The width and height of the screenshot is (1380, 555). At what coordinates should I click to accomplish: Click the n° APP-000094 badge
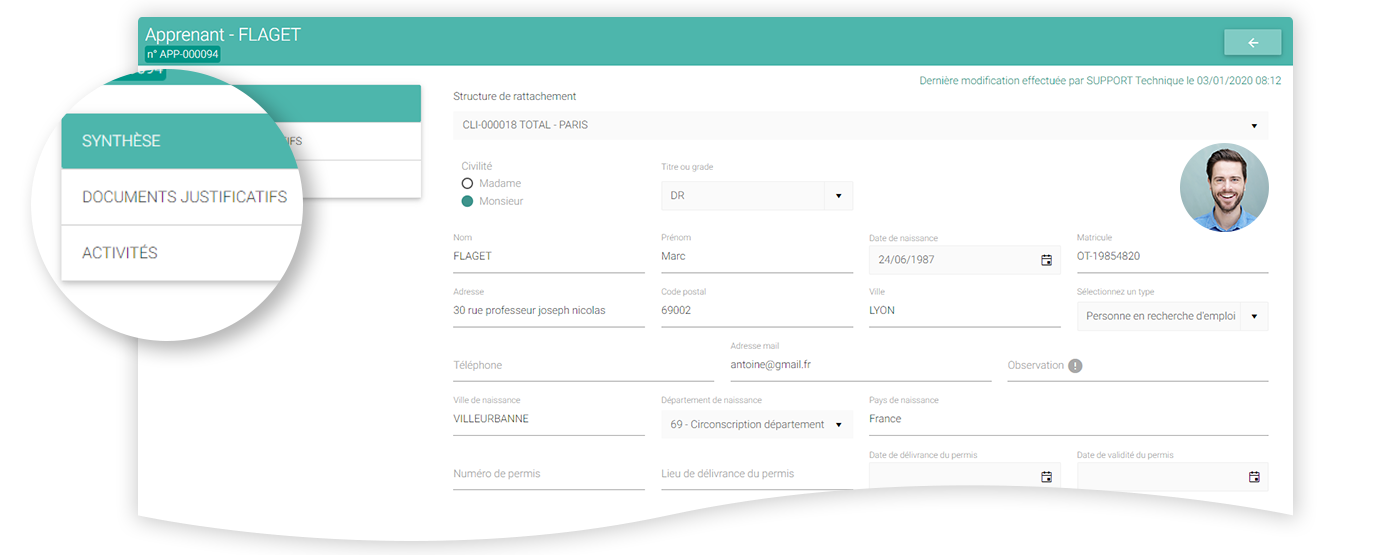click(x=183, y=54)
